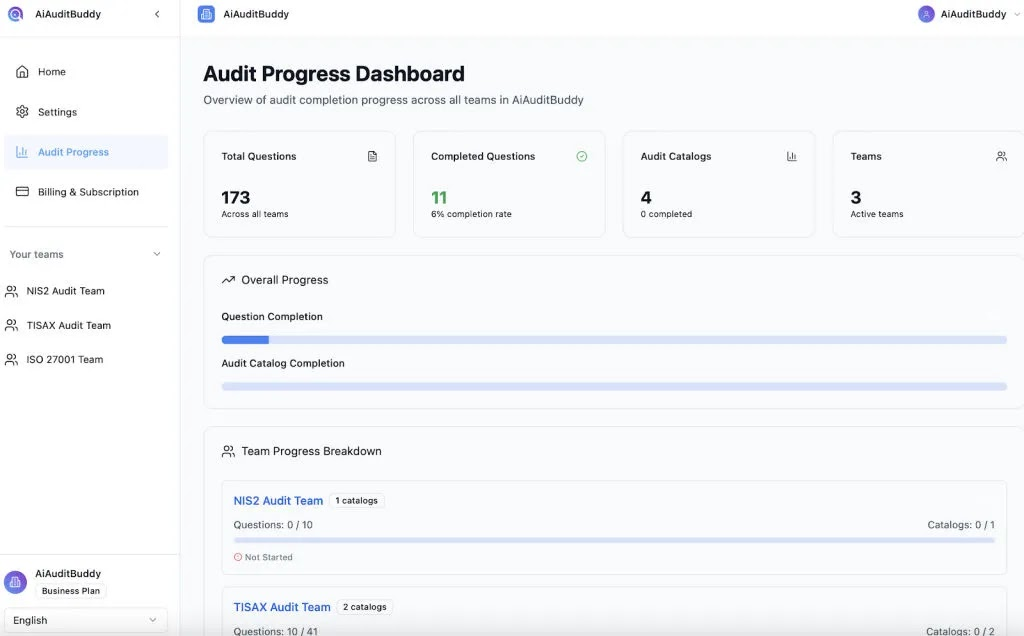This screenshot has height=636, width=1024.
Task: Expand the AiAuditBuddy account dropdown arrow
Action: click(1017, 14)
